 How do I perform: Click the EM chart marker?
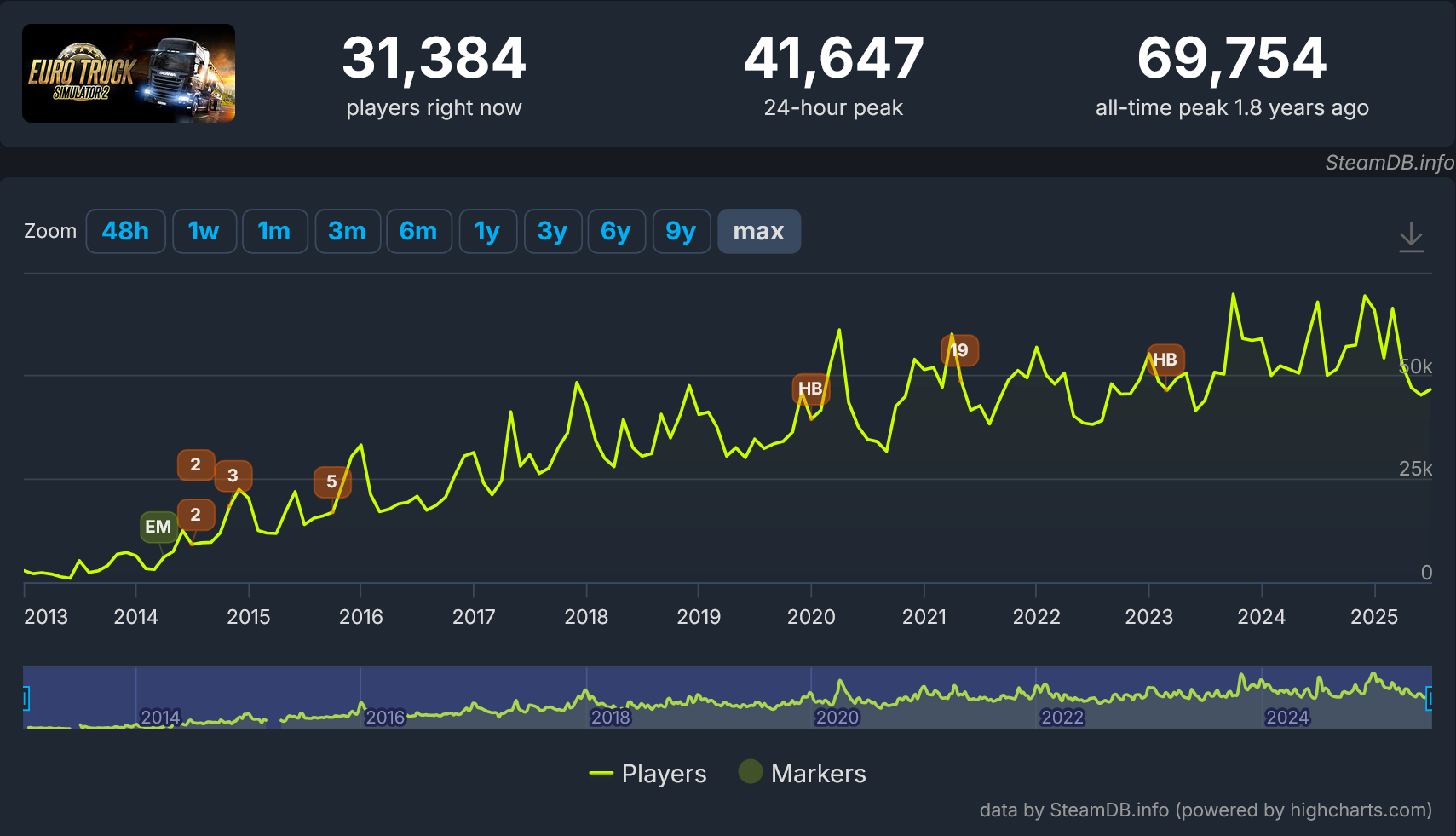click(x=158, y=527)
